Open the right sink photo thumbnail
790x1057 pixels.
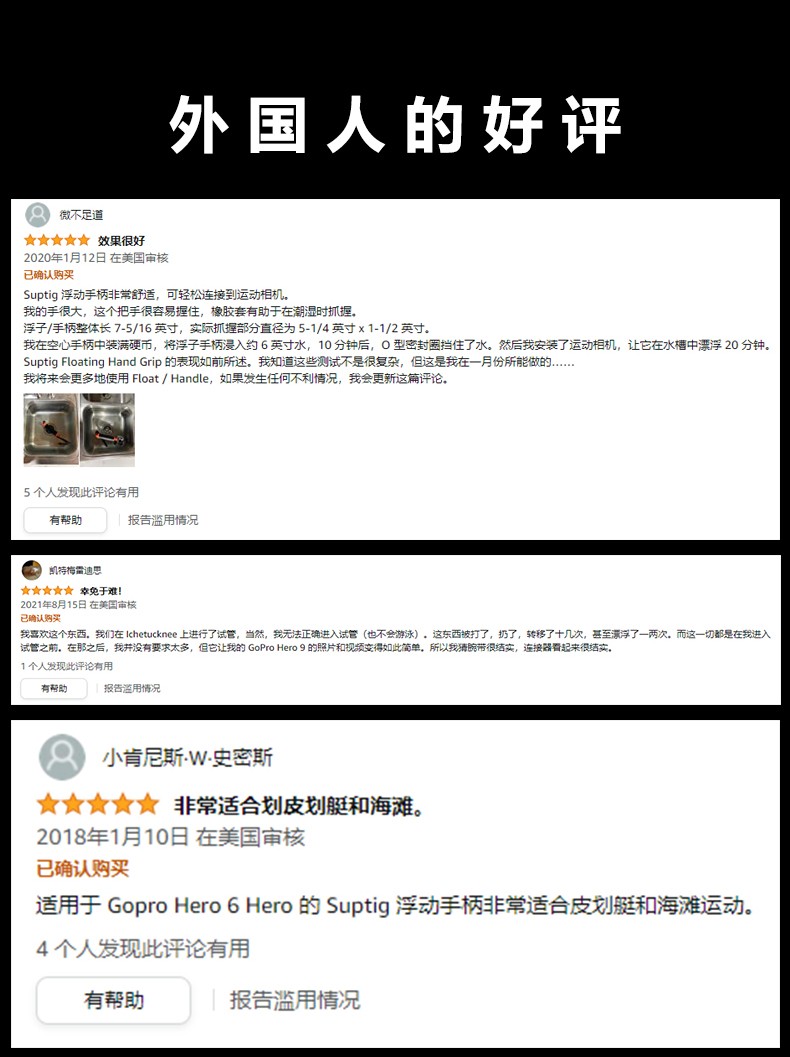tap(108, 429)
